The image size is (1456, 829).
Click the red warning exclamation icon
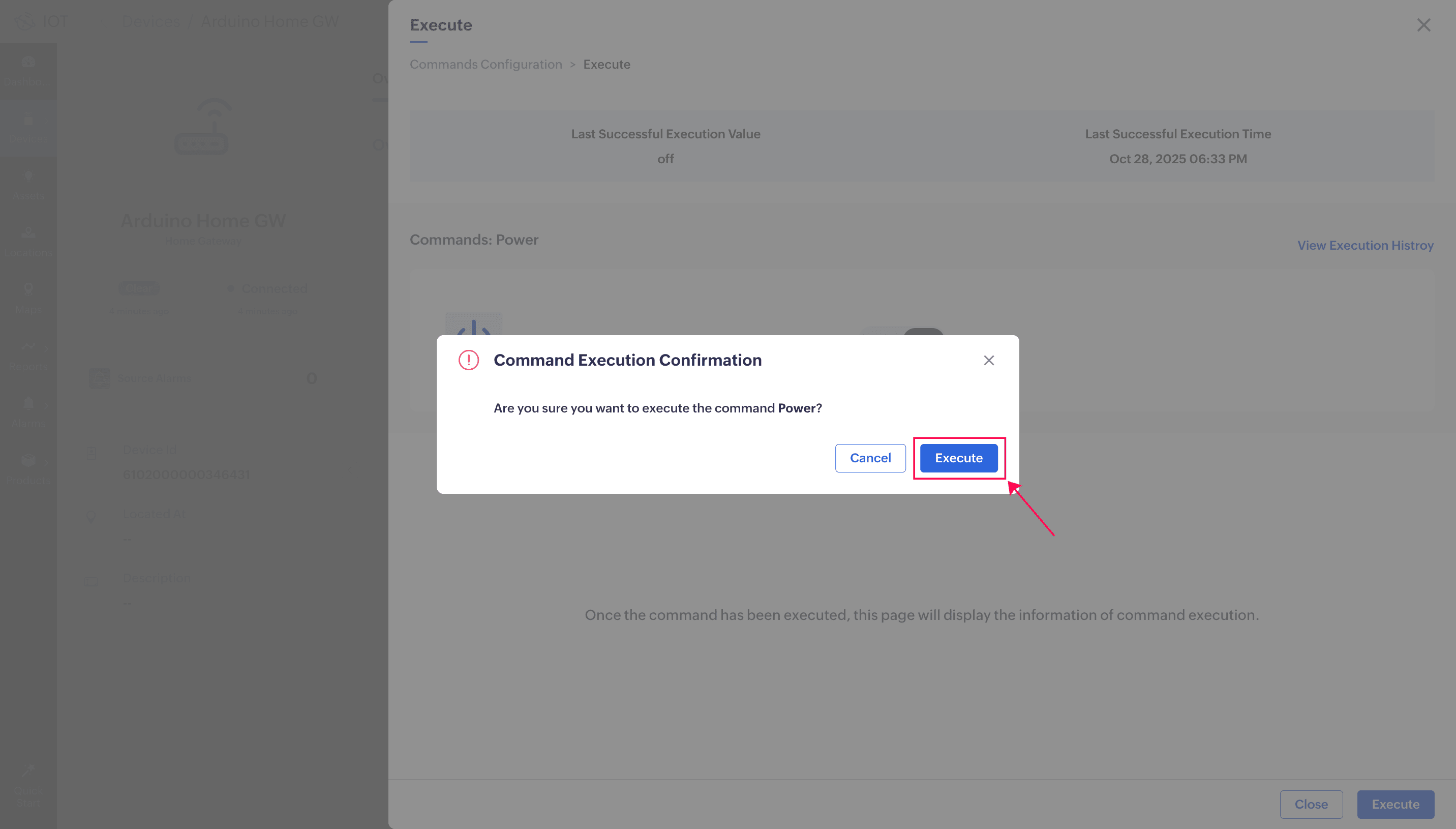[x=468, y=361]
